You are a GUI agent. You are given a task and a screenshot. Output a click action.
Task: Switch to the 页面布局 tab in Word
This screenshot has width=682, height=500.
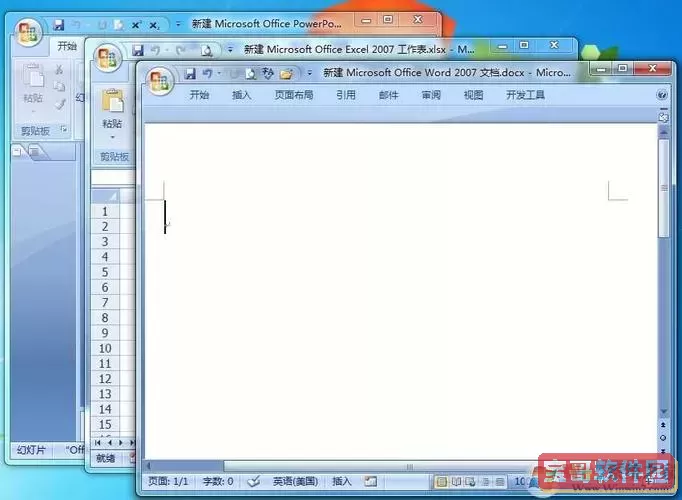[294, 95]
